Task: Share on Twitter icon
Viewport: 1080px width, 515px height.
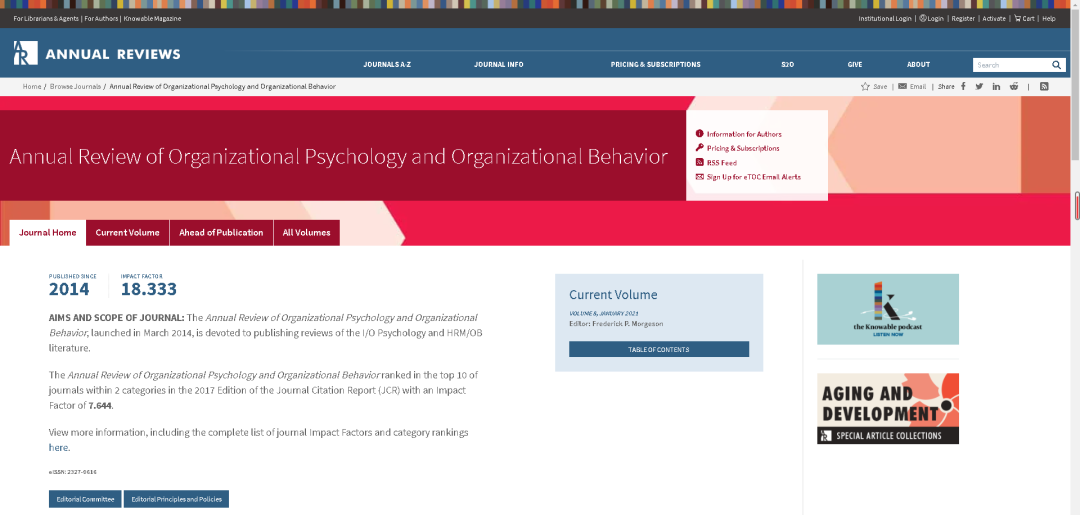Action: point(979,86)
